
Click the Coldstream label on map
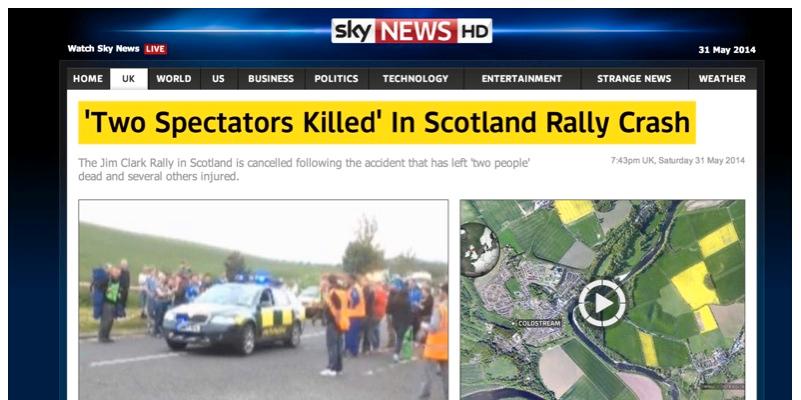539,323
